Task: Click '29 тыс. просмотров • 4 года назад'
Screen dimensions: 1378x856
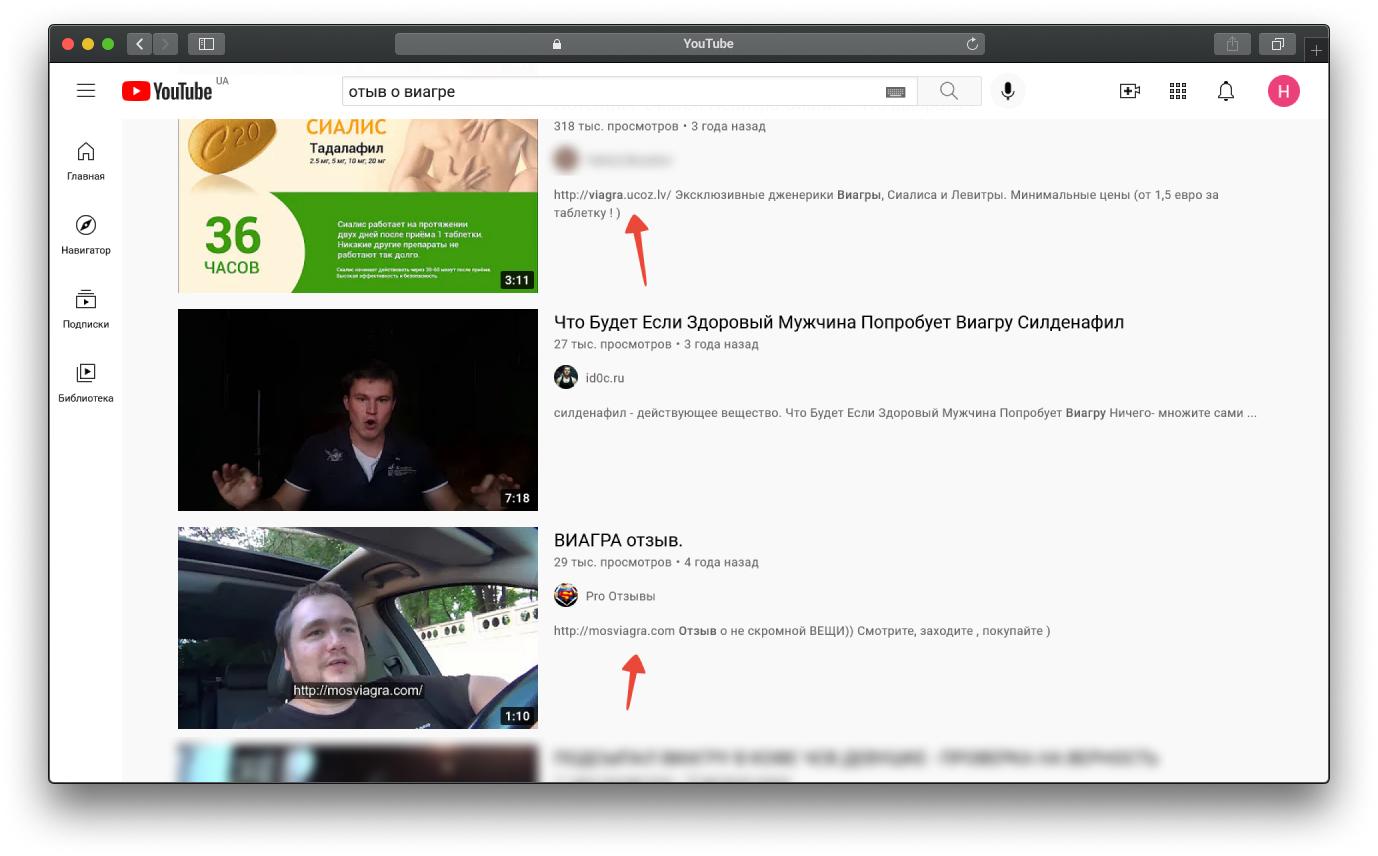Action: pyautogui.click(x=656, y=562)
